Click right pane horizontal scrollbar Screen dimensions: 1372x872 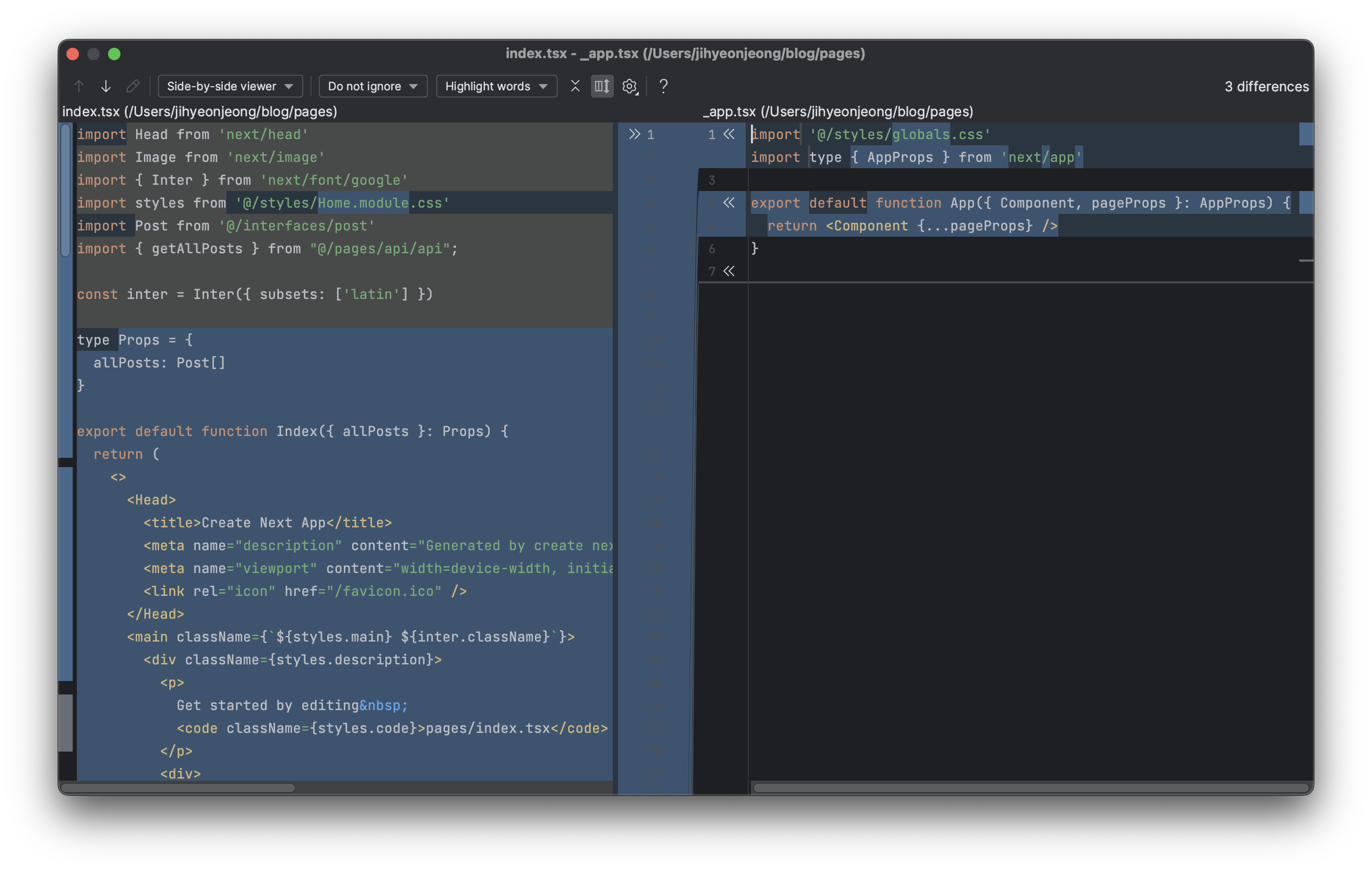1030,788
